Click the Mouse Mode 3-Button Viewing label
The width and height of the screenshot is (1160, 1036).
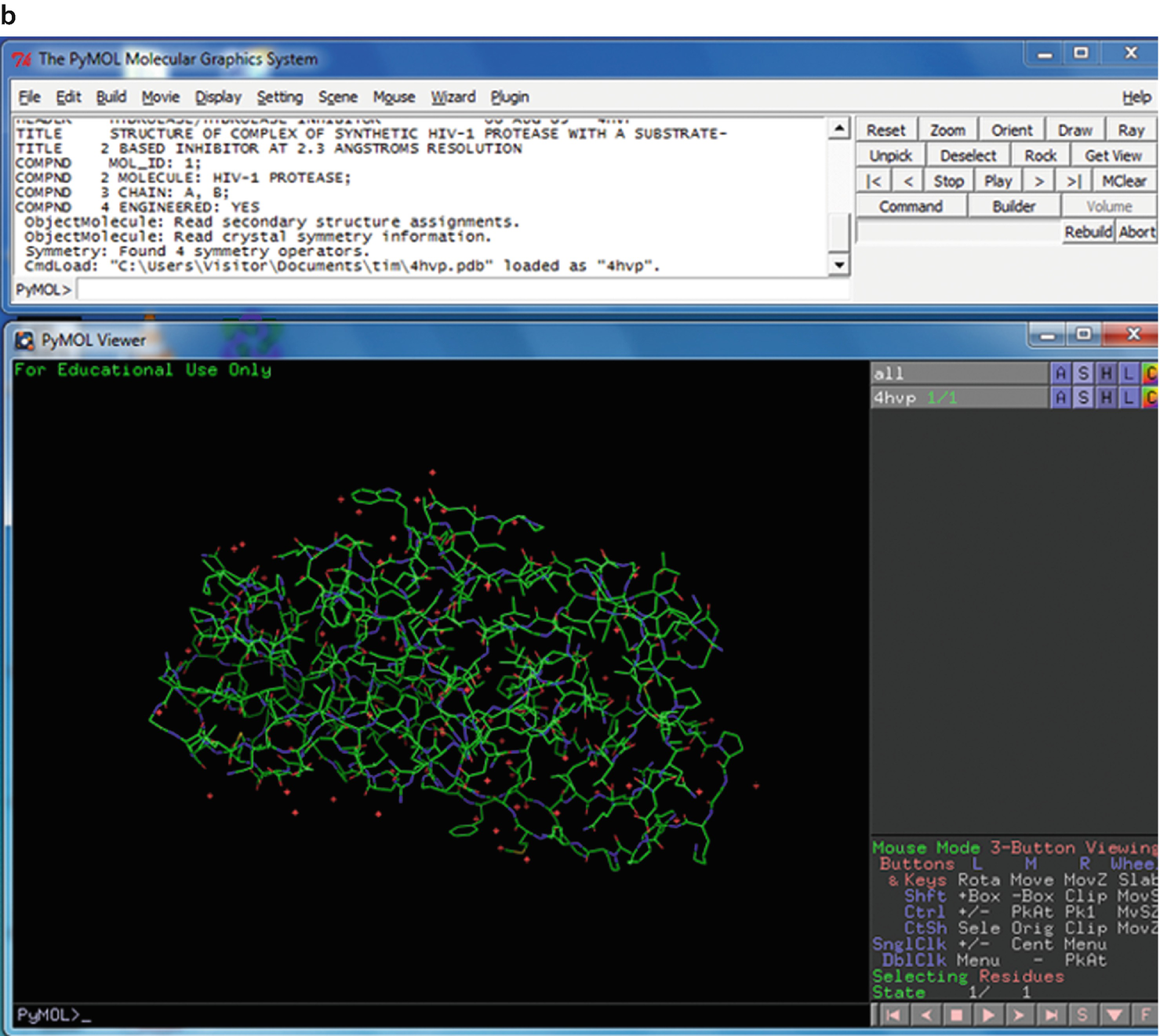pyautogui.click(x=1015, y=848)
